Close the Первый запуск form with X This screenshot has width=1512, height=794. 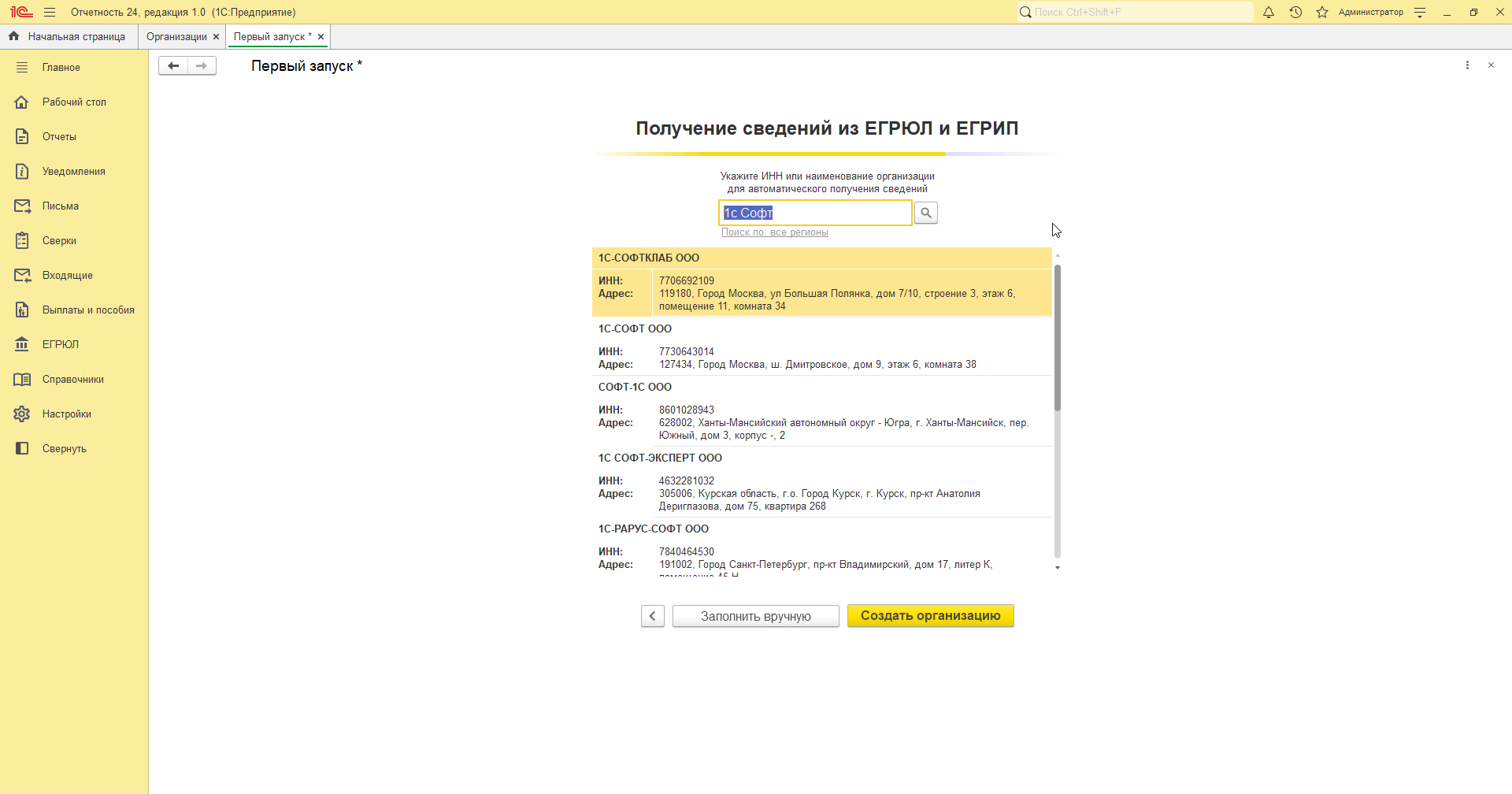[x=1491, y=65]
